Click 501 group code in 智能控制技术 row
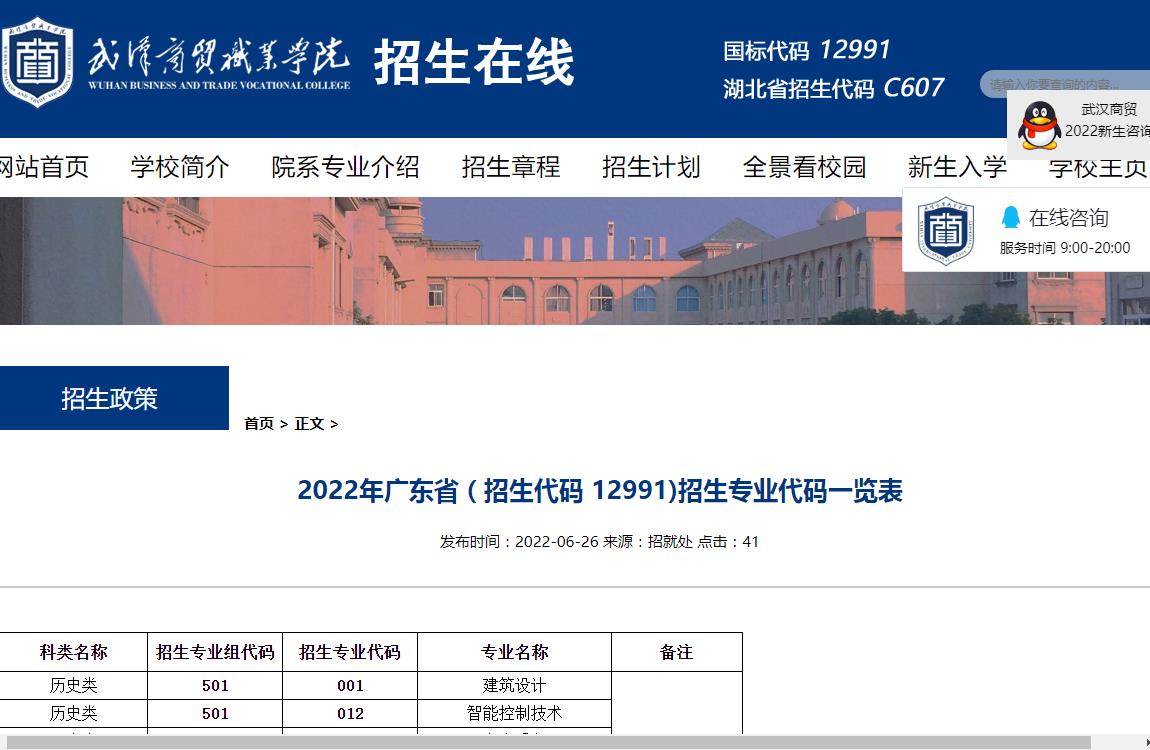This screenshot has height=750, width=1150. pyautogui.click(x=215, y=713)
